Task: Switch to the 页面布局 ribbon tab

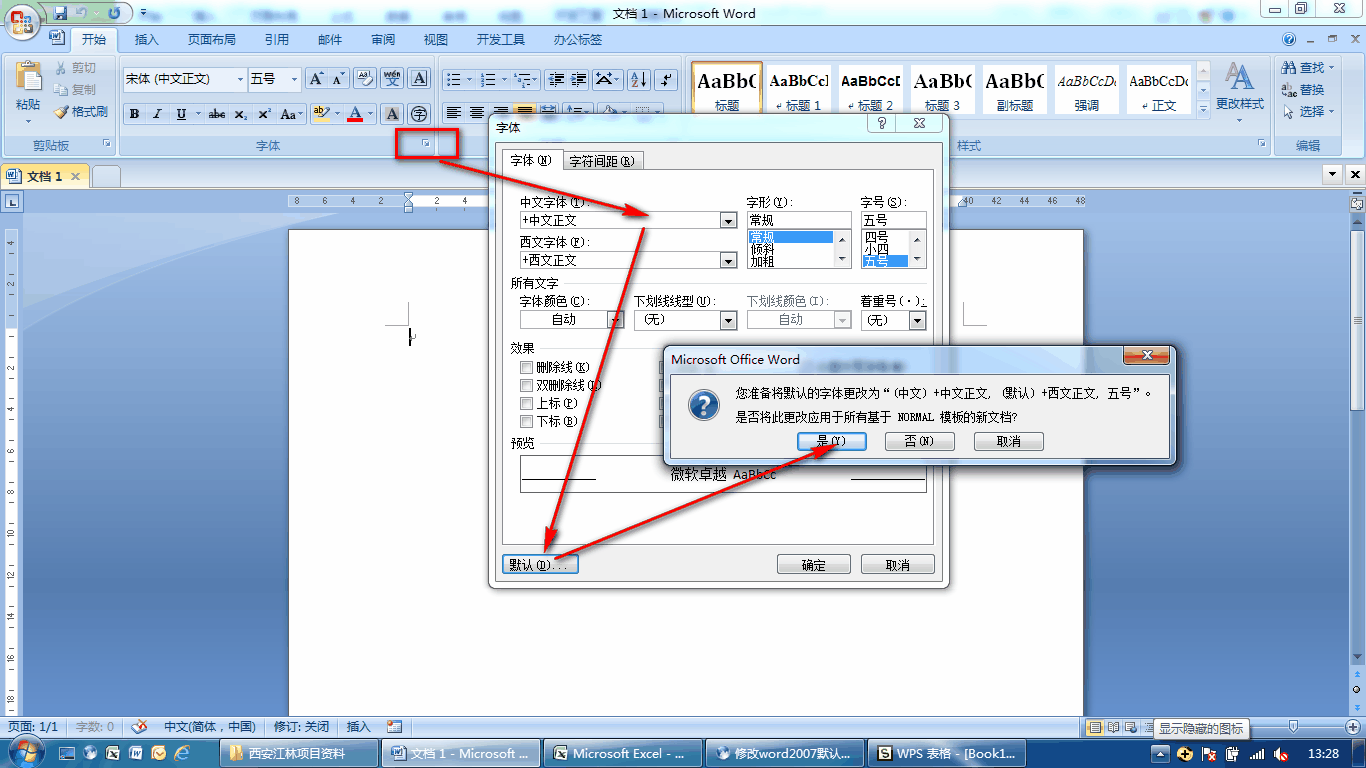Action: pos(212,40)
